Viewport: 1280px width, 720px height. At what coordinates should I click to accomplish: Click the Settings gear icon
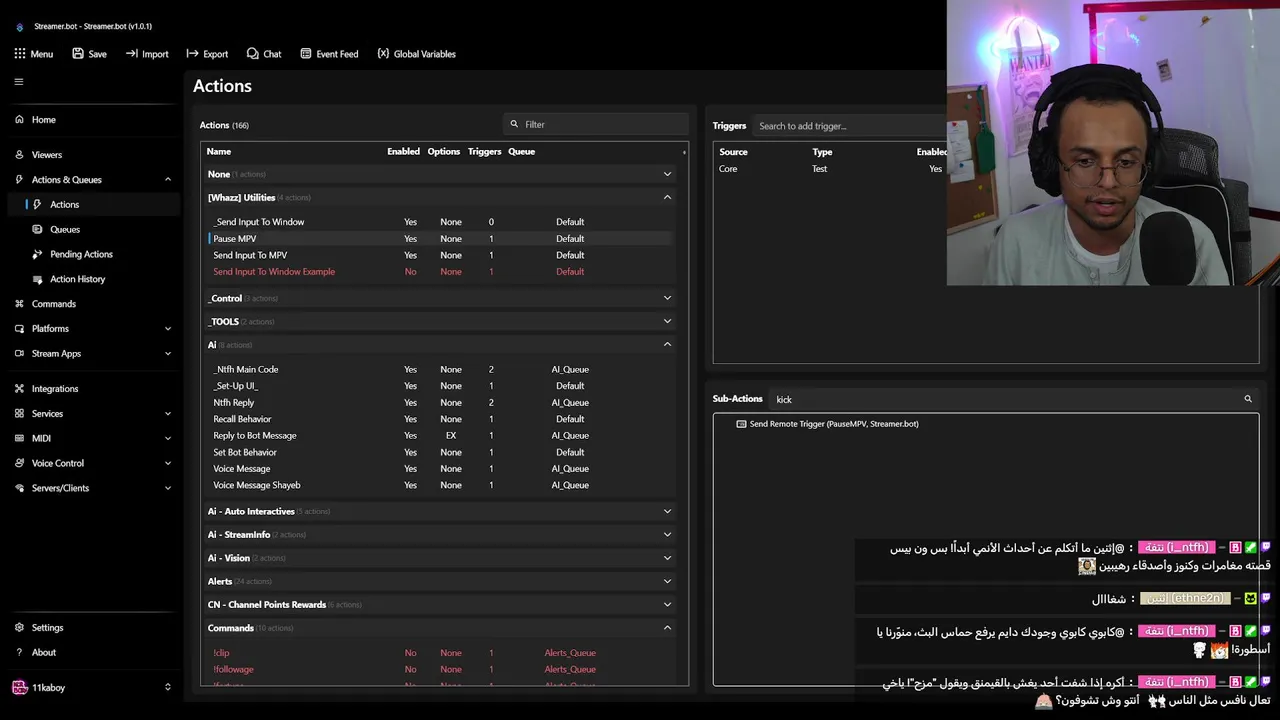point(19,628)
